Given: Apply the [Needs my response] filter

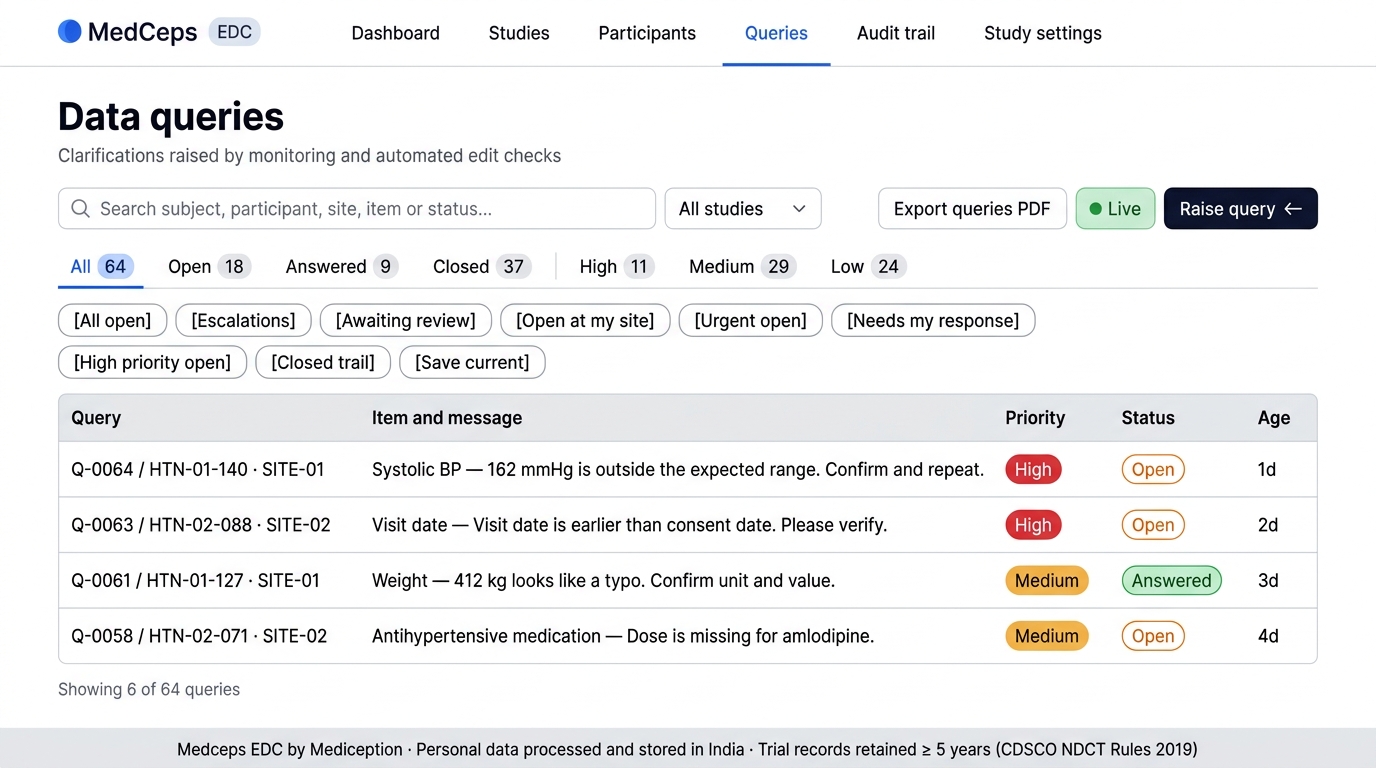Looking at the screenshot, I should tap(933, 321).
